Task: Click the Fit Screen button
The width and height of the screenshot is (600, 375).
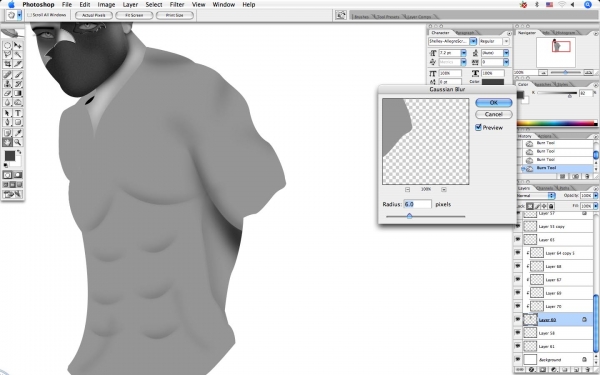Action: tap(134, 15)
